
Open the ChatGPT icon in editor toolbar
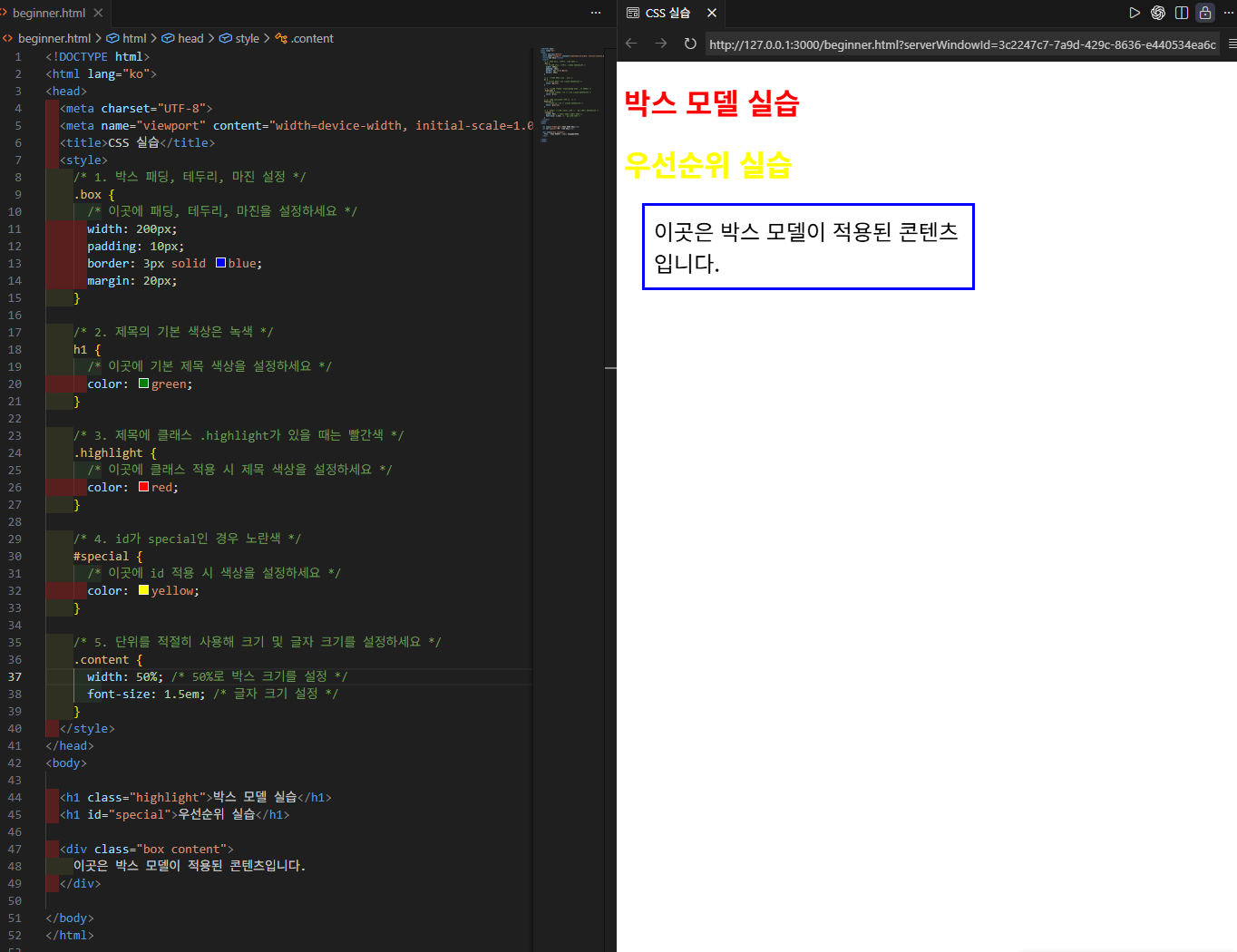click(1158, 13)
